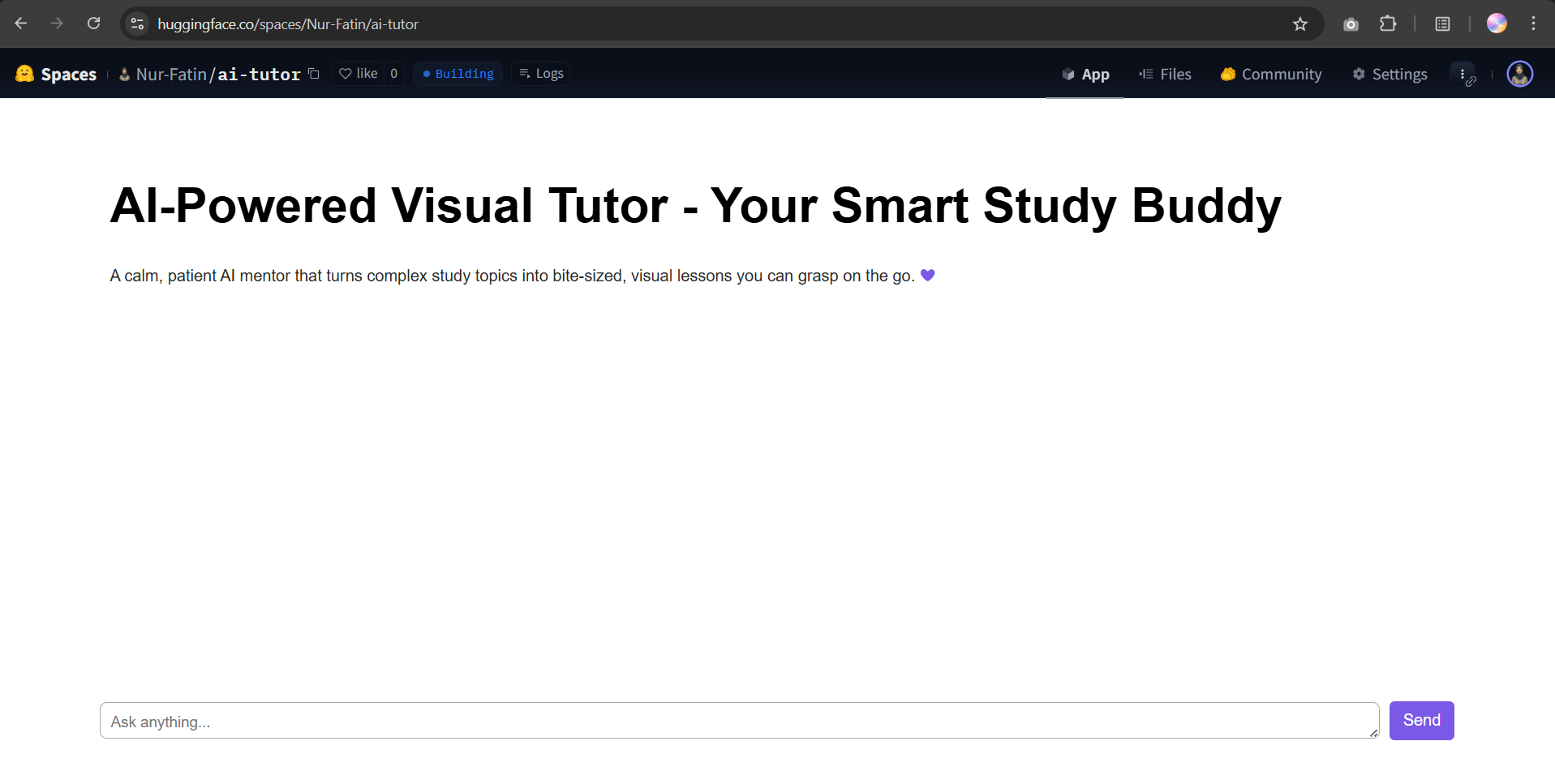
Task: Bookmark this page with the star icon
Action: [1300, 24]
